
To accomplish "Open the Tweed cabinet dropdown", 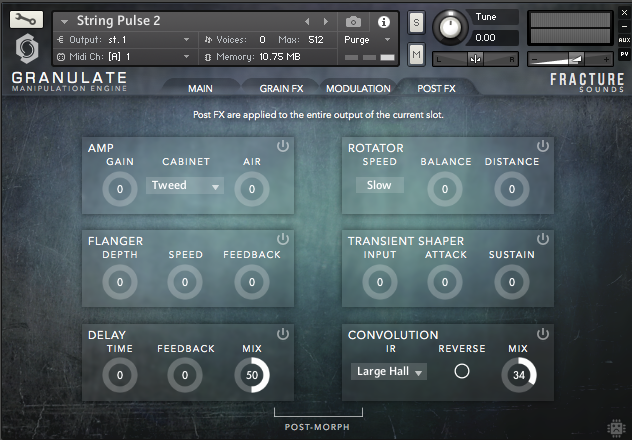I will click(186, 185).
